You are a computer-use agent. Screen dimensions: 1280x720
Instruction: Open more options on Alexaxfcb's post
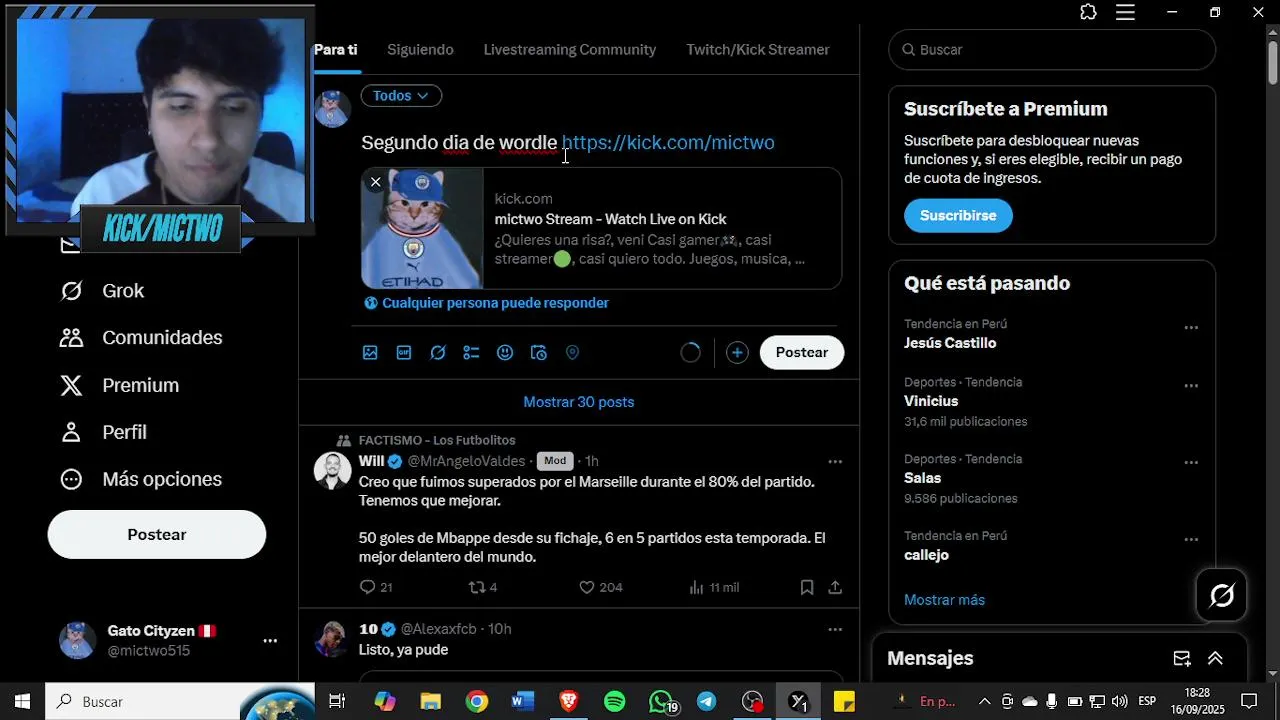click(x=835, y=629)
